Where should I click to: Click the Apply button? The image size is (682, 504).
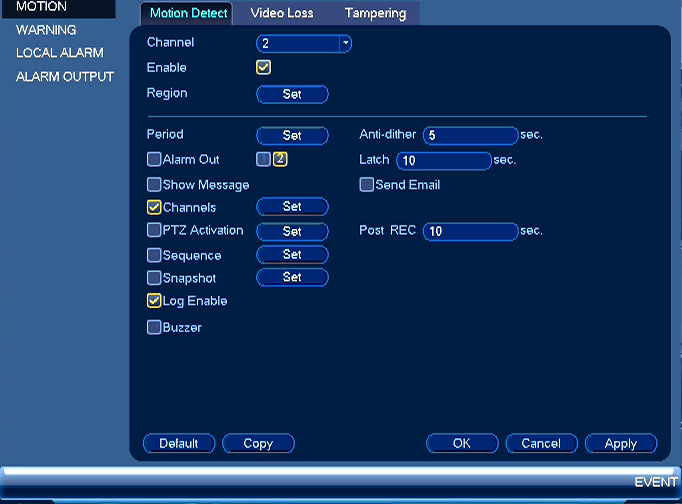pyautogui.click(x=621, y=444)
